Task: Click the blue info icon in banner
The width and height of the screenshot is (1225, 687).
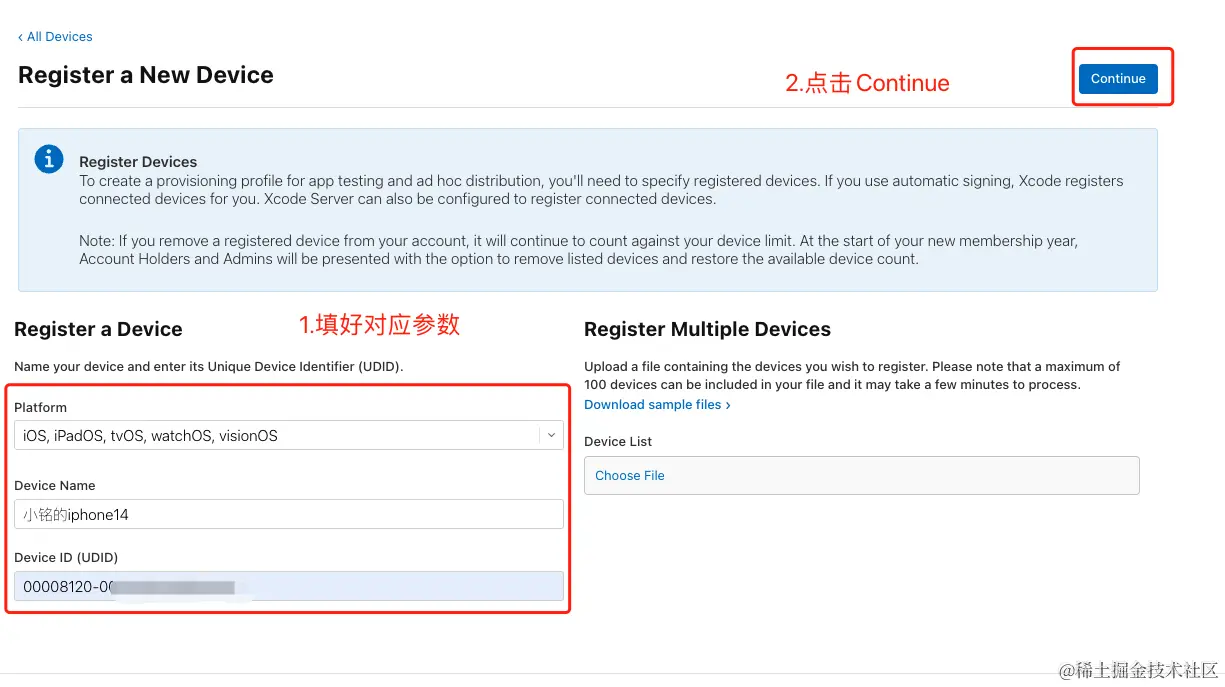Action: 49,159
